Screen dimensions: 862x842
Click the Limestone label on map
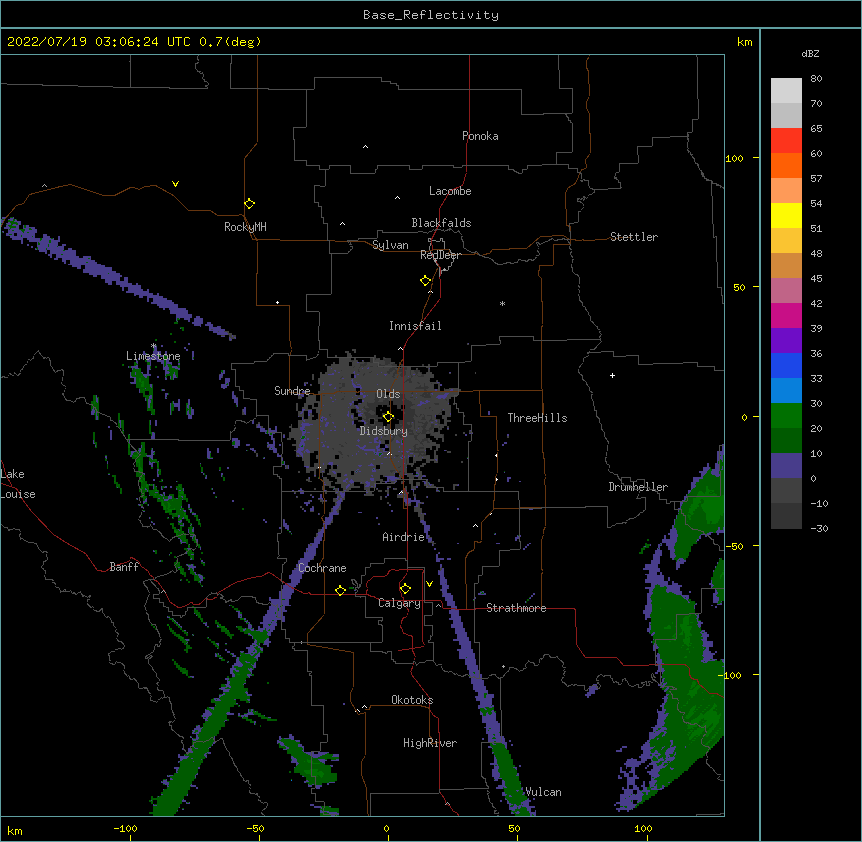click(153, 356)
